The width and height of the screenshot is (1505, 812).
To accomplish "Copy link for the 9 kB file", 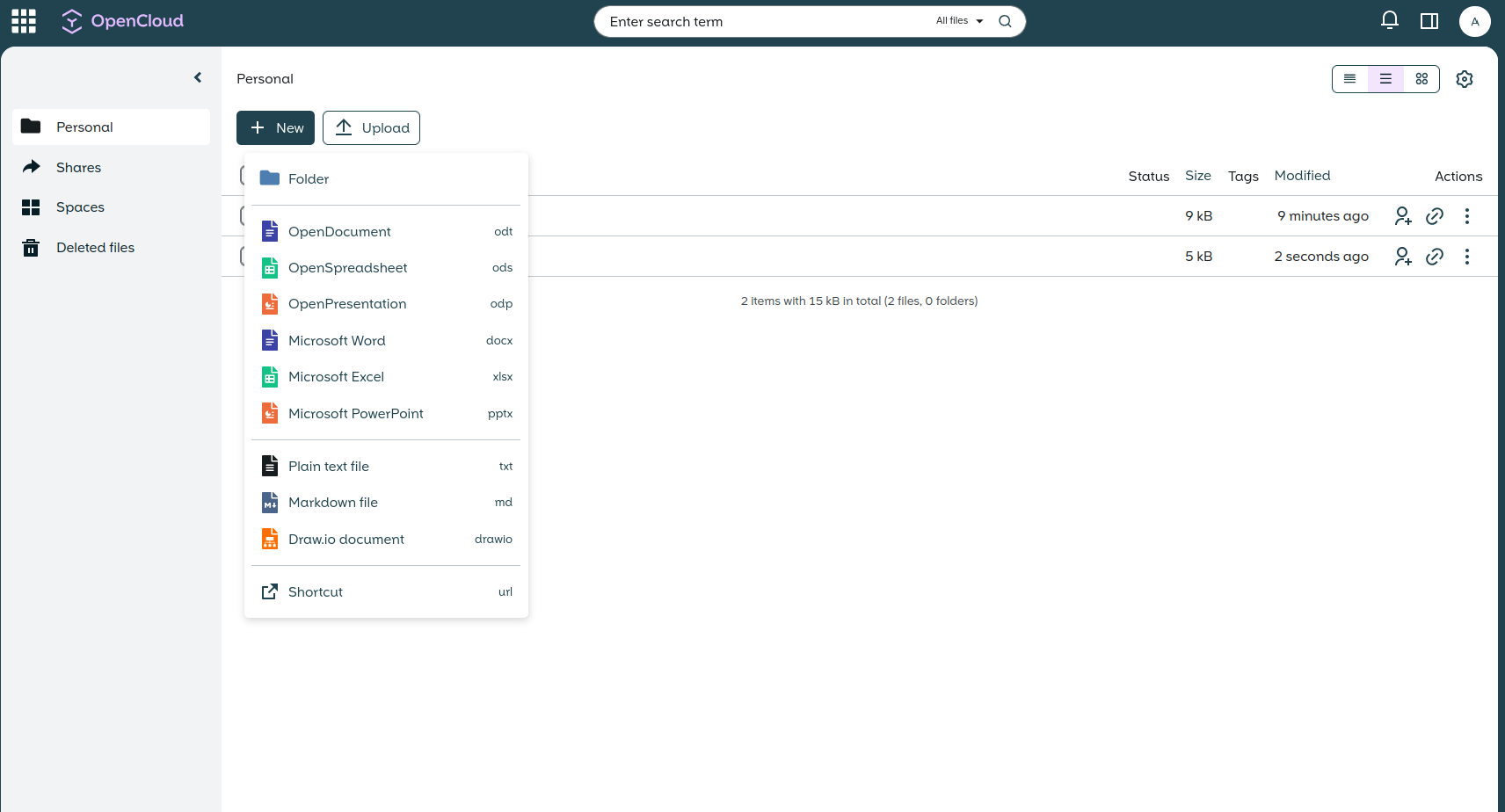I will tap(1435, 216).
